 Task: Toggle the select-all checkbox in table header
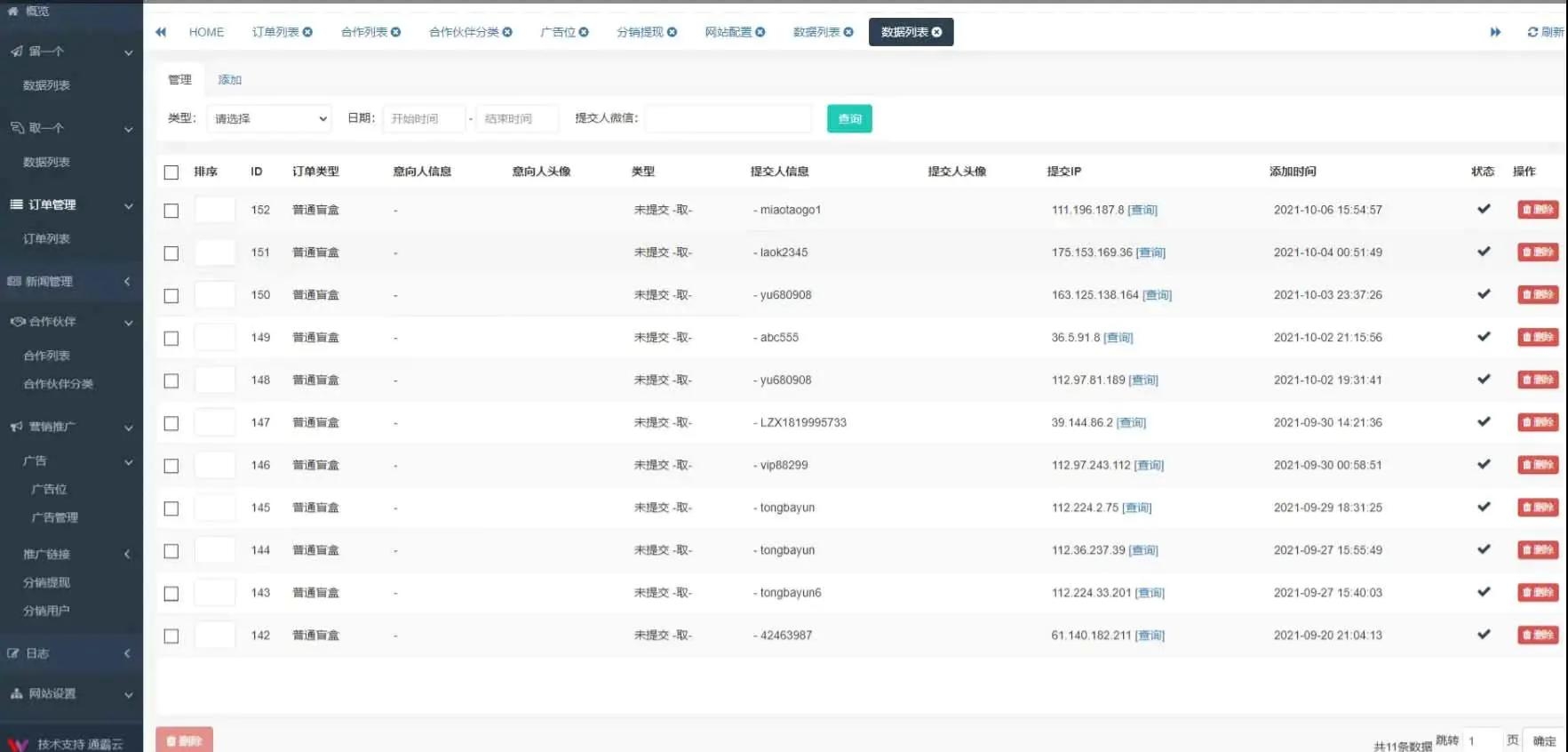click(x=171, y=172)
